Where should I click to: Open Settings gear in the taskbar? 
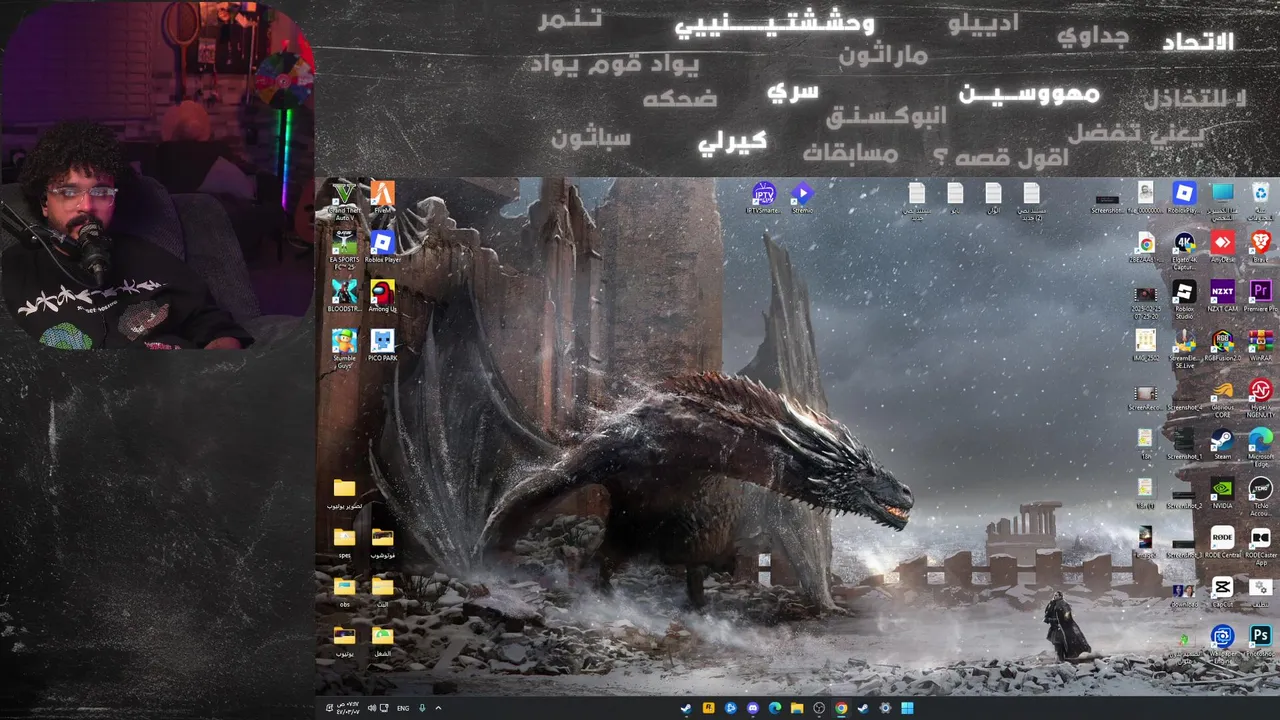[x=885, y=708]
